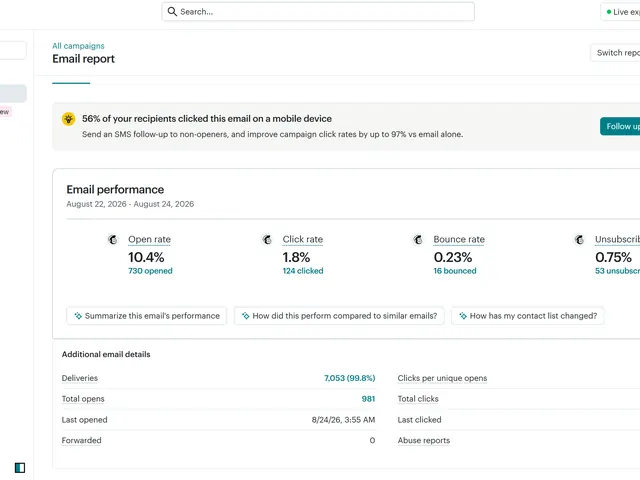This screenshot has height=480, width=640.
Task: Ask how this performed compared to similar emails
Action: 339,316
